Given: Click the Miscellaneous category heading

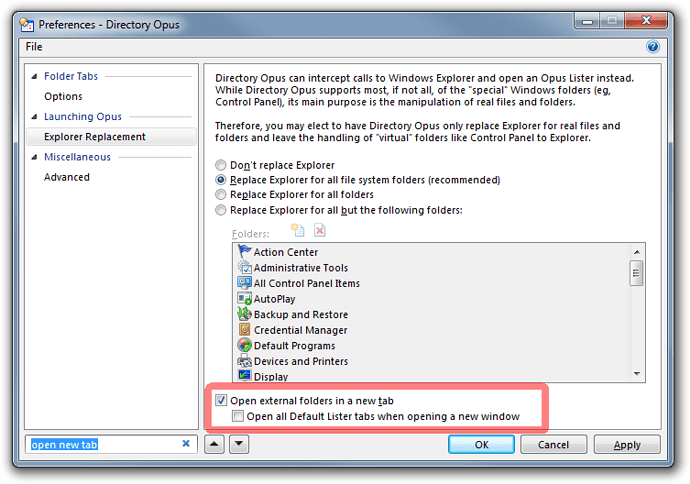Looking at the screenshot, I should tap(77, 157).
